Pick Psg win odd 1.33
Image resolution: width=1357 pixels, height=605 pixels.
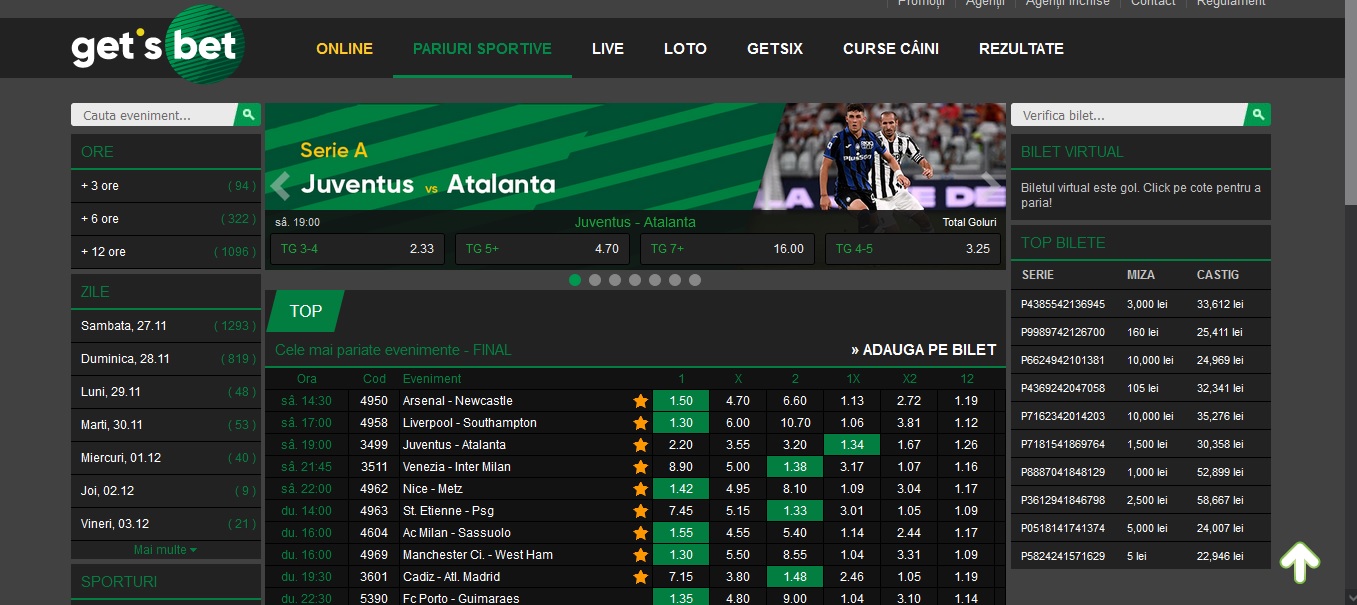click(x=795, y=511)
